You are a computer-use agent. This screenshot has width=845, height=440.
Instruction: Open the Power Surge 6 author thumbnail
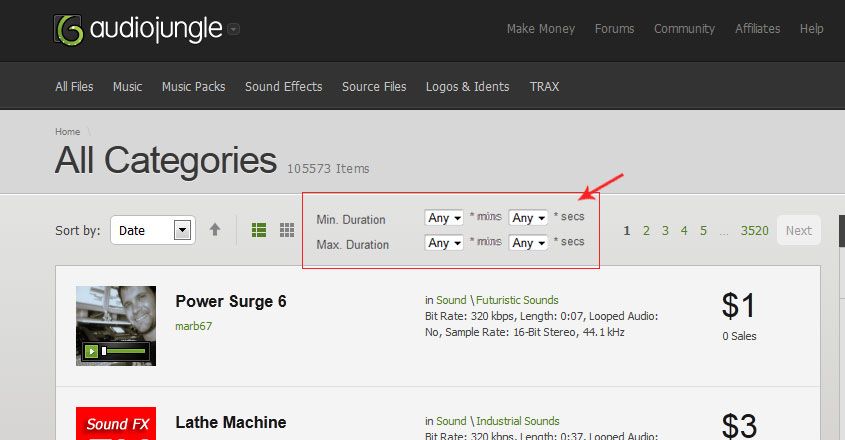(116, 326)
